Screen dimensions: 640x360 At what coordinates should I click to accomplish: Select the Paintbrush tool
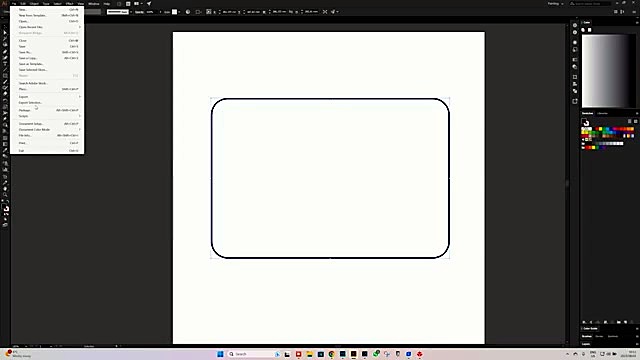tap(5, 82)
